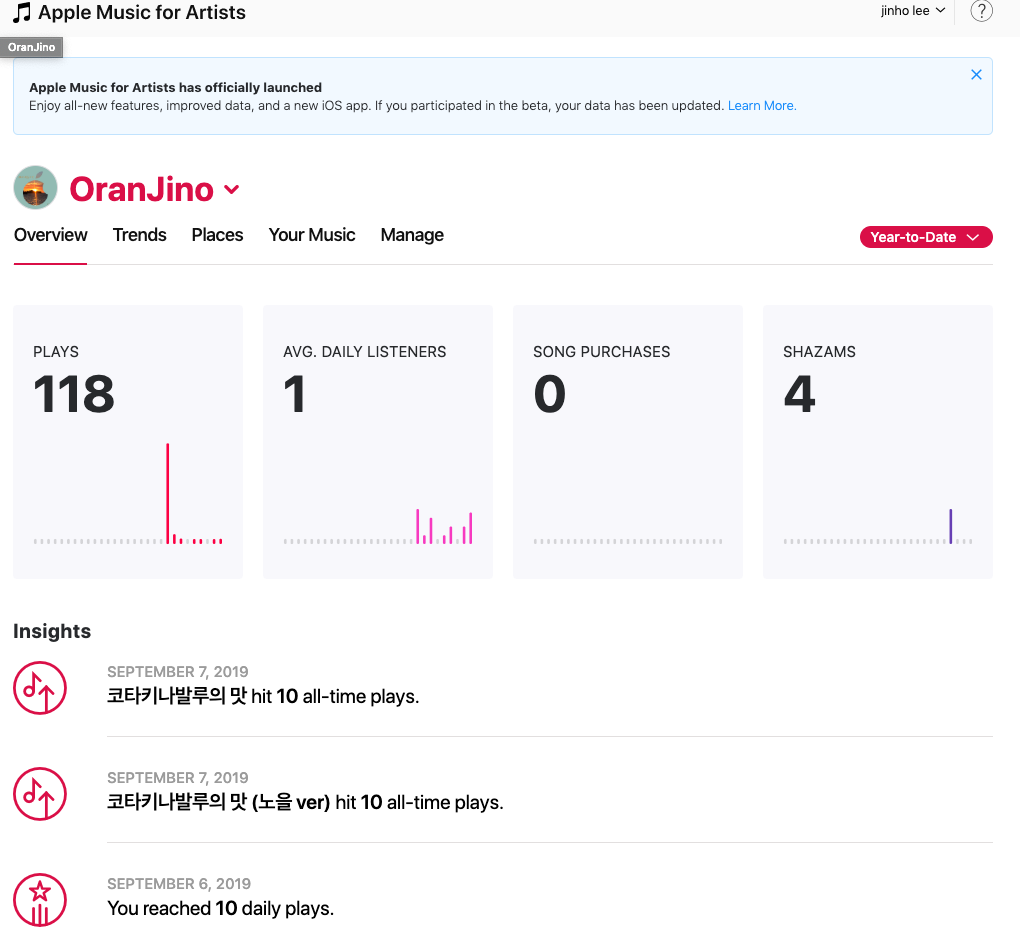Click the tall red spike in Plays chart
The image size is (1020, 944).
pos(168,493)
